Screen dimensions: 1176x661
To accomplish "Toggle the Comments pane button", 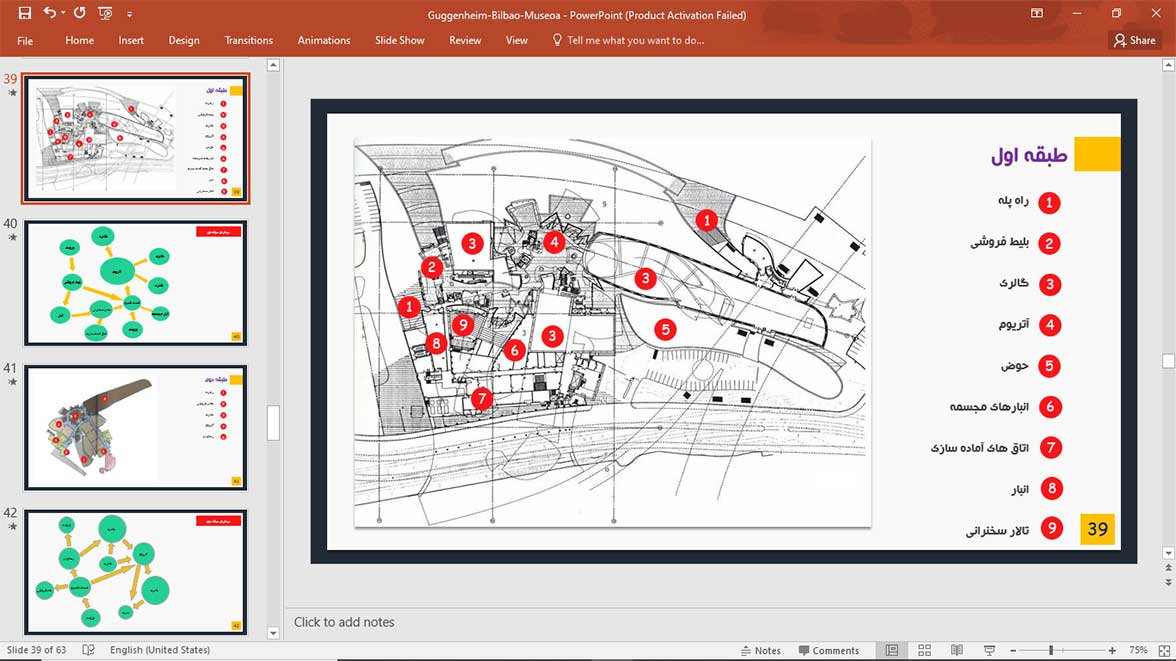I will tap(829, 650).
